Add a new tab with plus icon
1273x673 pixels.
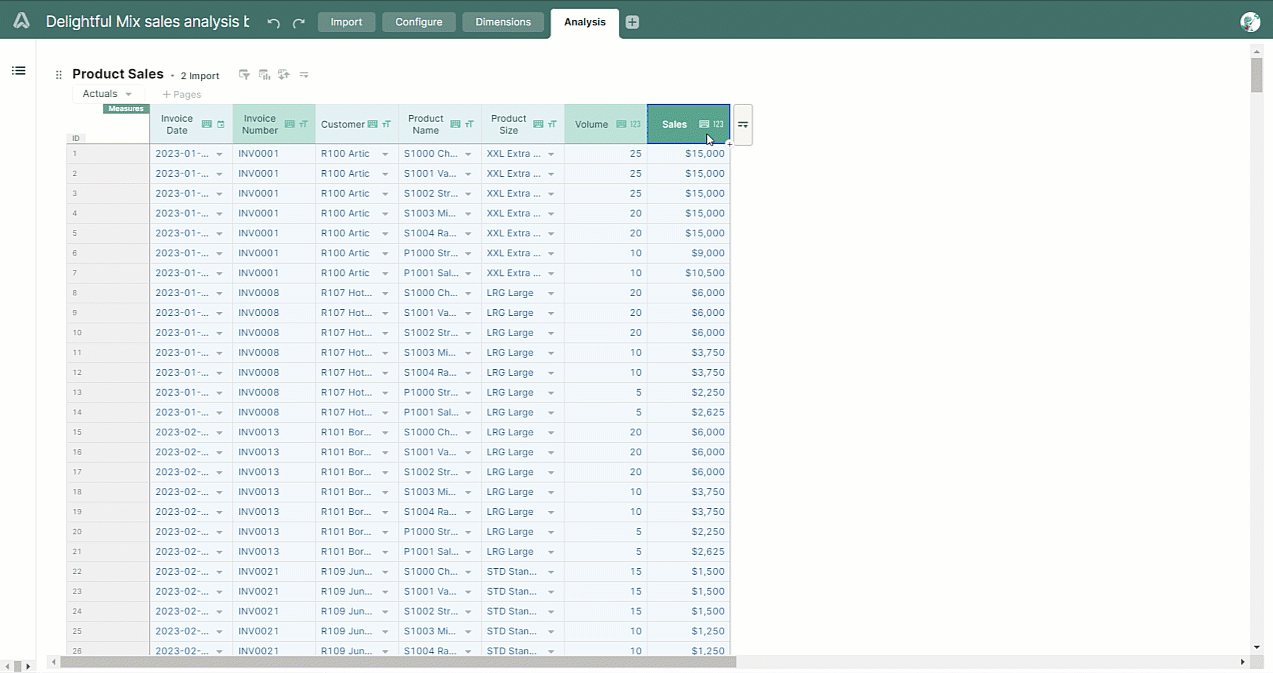point(632,22)
